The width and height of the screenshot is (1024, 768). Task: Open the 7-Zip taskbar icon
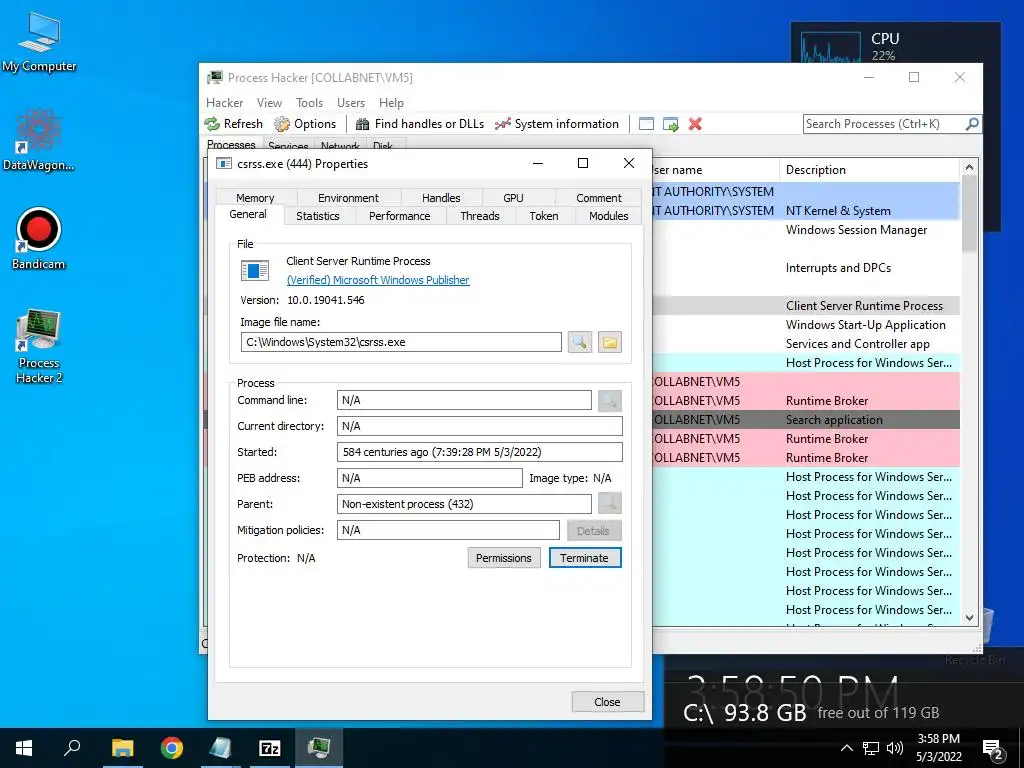click(270, 748)
